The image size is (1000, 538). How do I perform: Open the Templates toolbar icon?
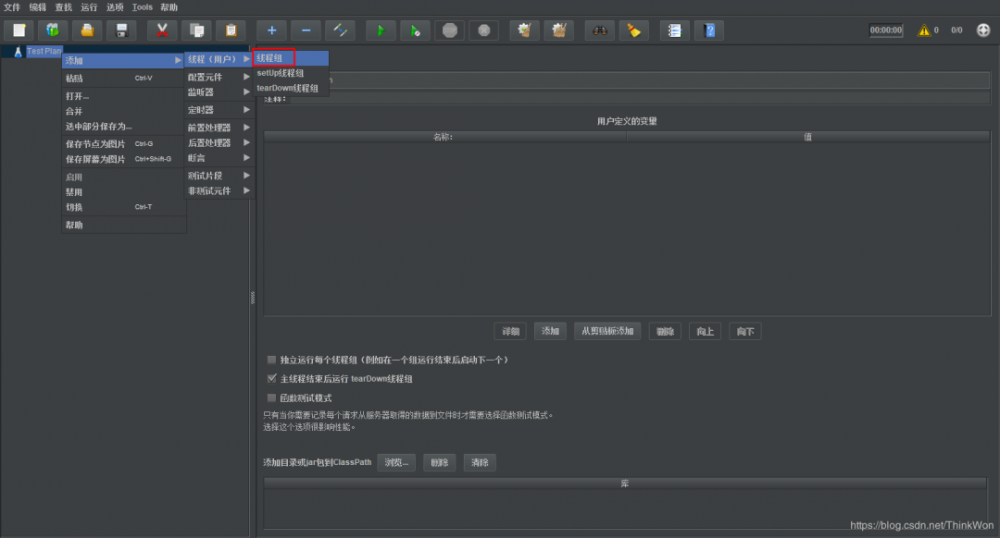point(53,30)
